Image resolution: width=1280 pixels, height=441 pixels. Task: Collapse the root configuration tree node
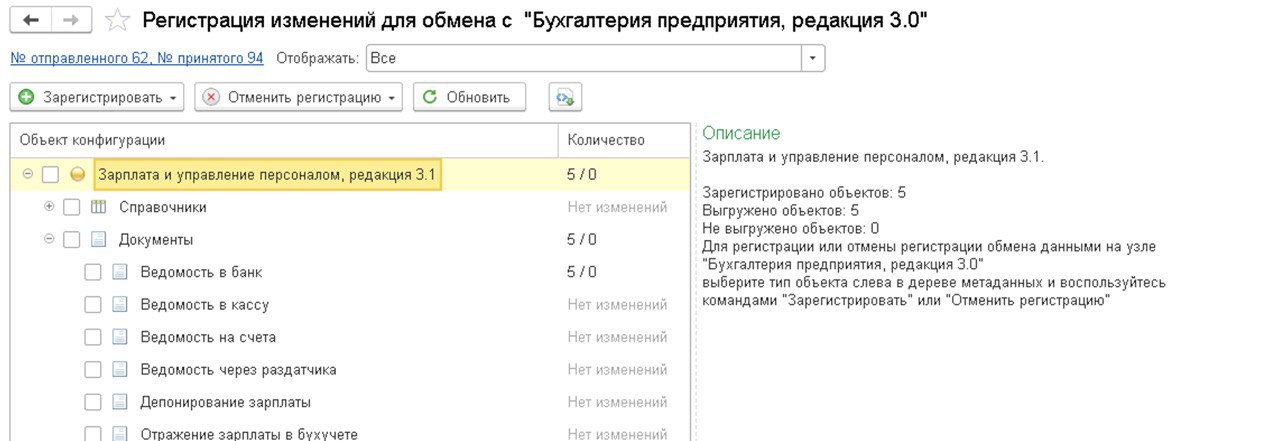pos(28,174)
